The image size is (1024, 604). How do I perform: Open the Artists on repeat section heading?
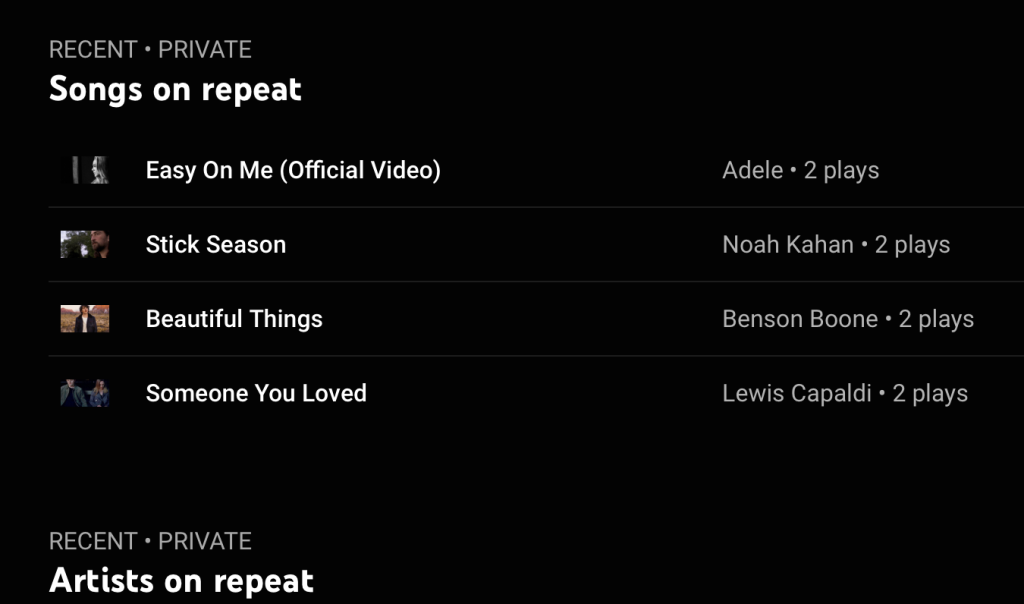pos(181,581)
